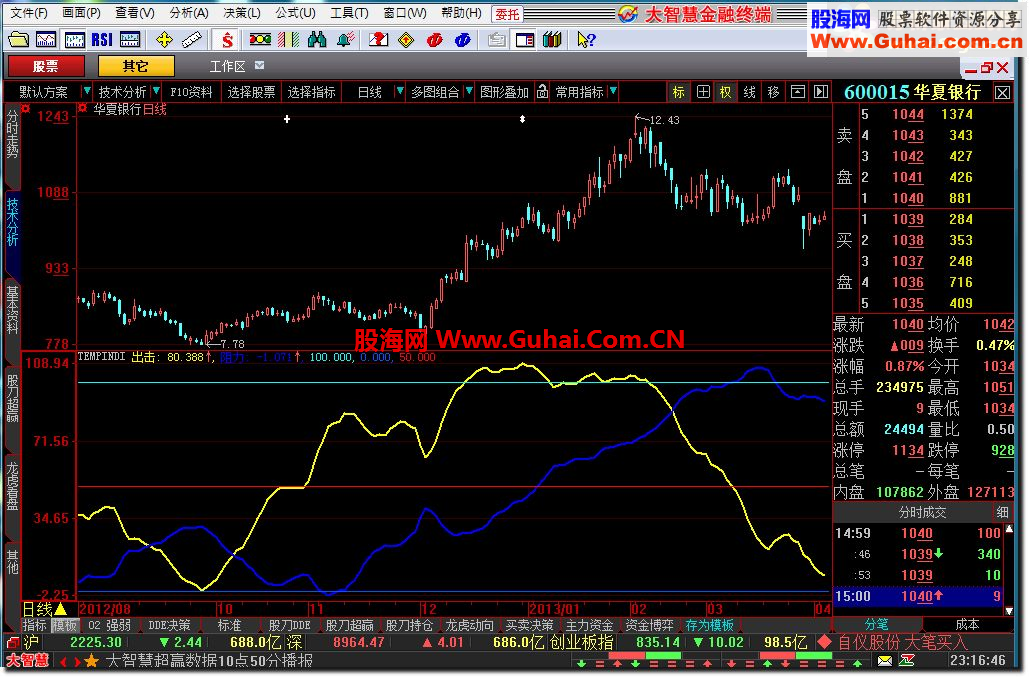The width and height of the screenshot is (1029, 677).
Task: Select the skip-to-end play icon
Action: [821, 92]
